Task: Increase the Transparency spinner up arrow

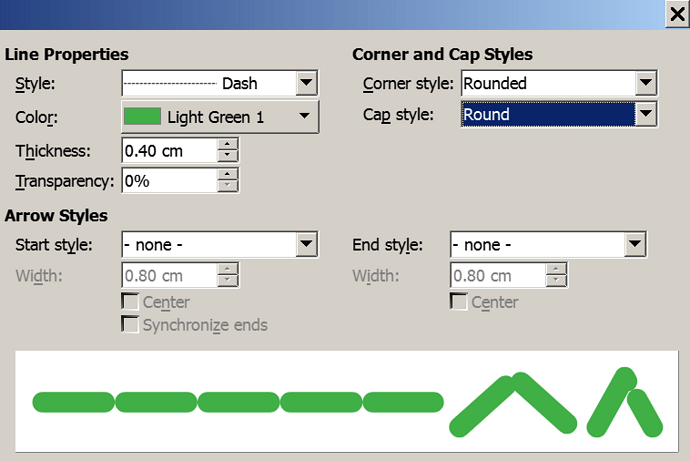Action: click(x=228, y=175)
